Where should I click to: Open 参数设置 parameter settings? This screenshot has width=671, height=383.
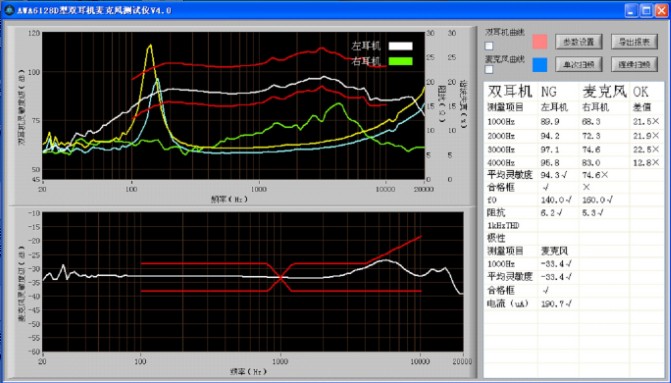(x=579, y=42)
